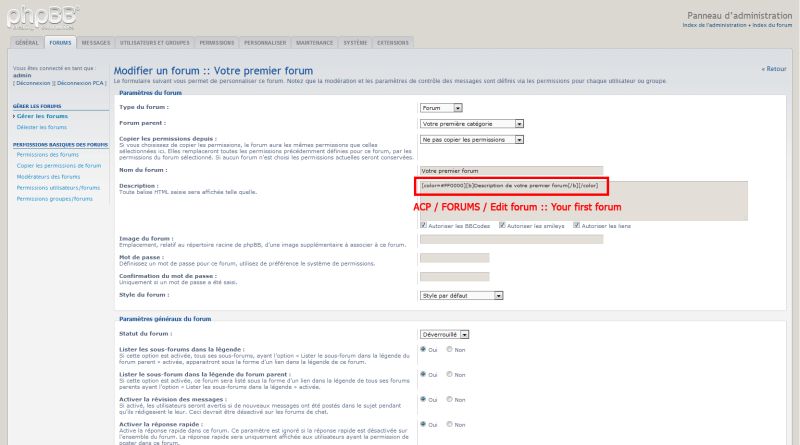The image size is (800, 445).
Task: Open the Extensions tab
Action: tap(393, 43)
